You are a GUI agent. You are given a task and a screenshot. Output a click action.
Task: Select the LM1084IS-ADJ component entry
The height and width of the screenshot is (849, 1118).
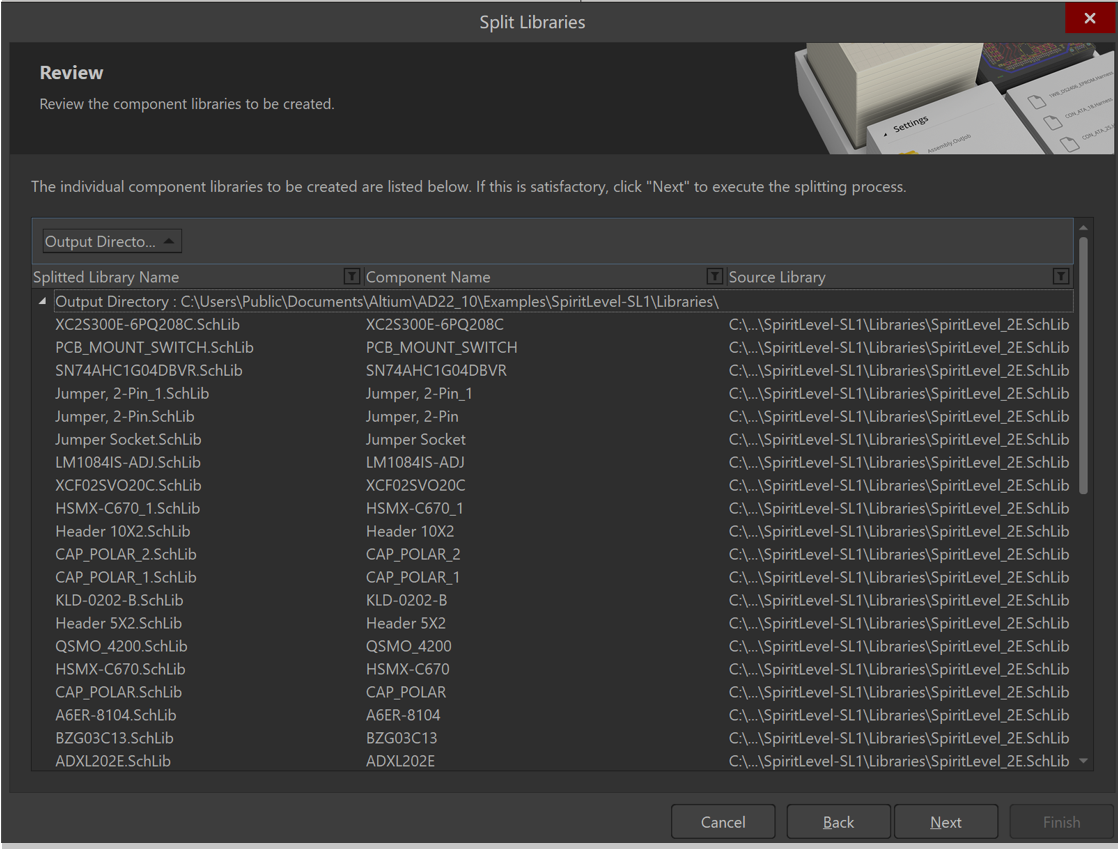(x=415, y=463)
